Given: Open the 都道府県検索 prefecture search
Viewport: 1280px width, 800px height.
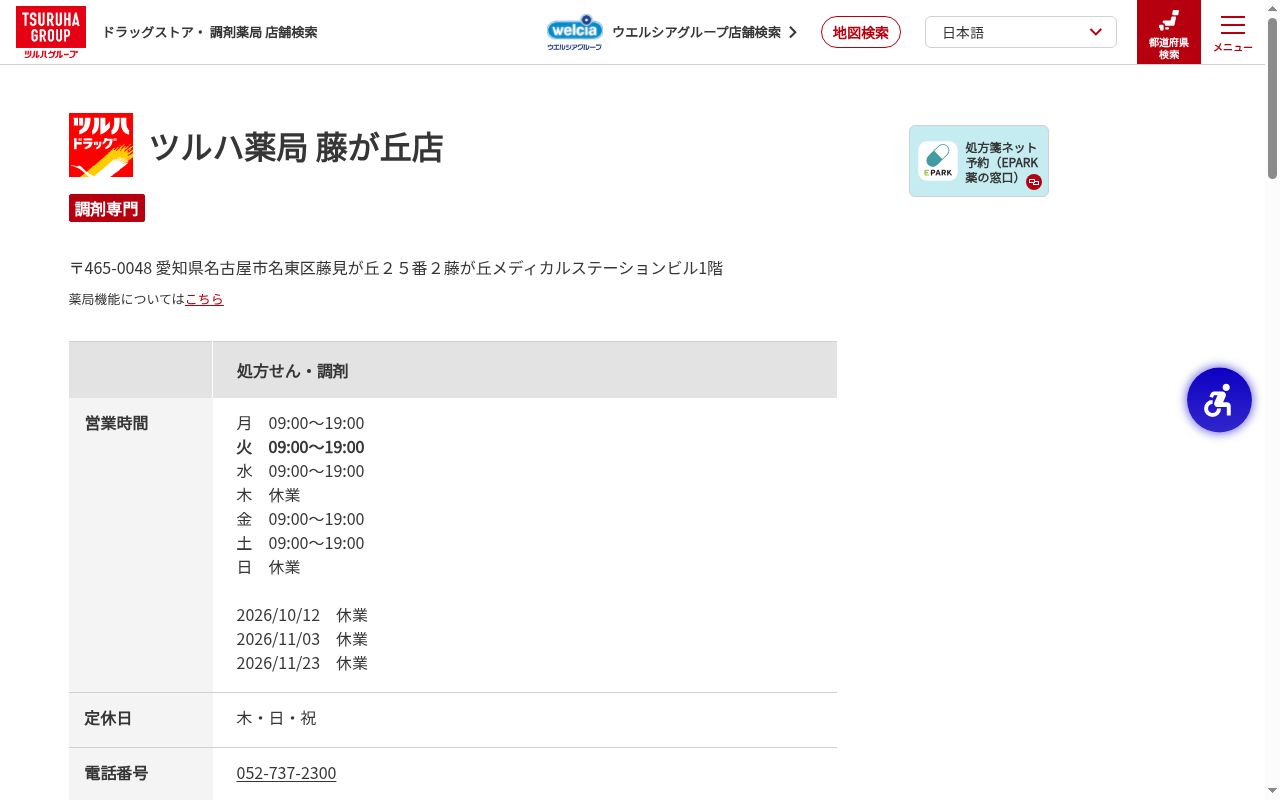Looking at the screenshot, I should click(1169, 32).
